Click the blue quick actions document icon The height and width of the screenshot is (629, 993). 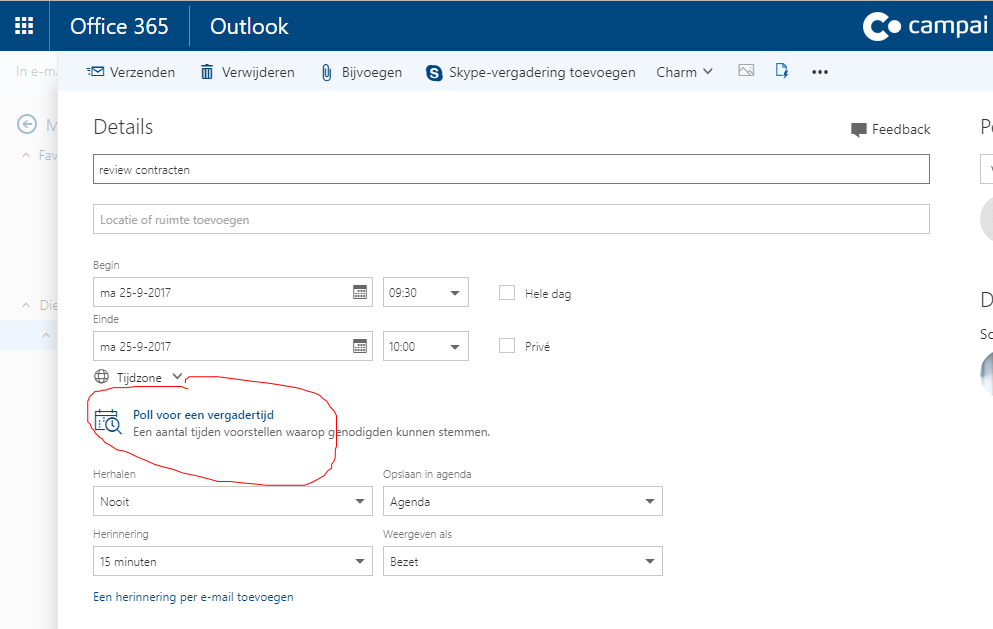click(781, 71)
